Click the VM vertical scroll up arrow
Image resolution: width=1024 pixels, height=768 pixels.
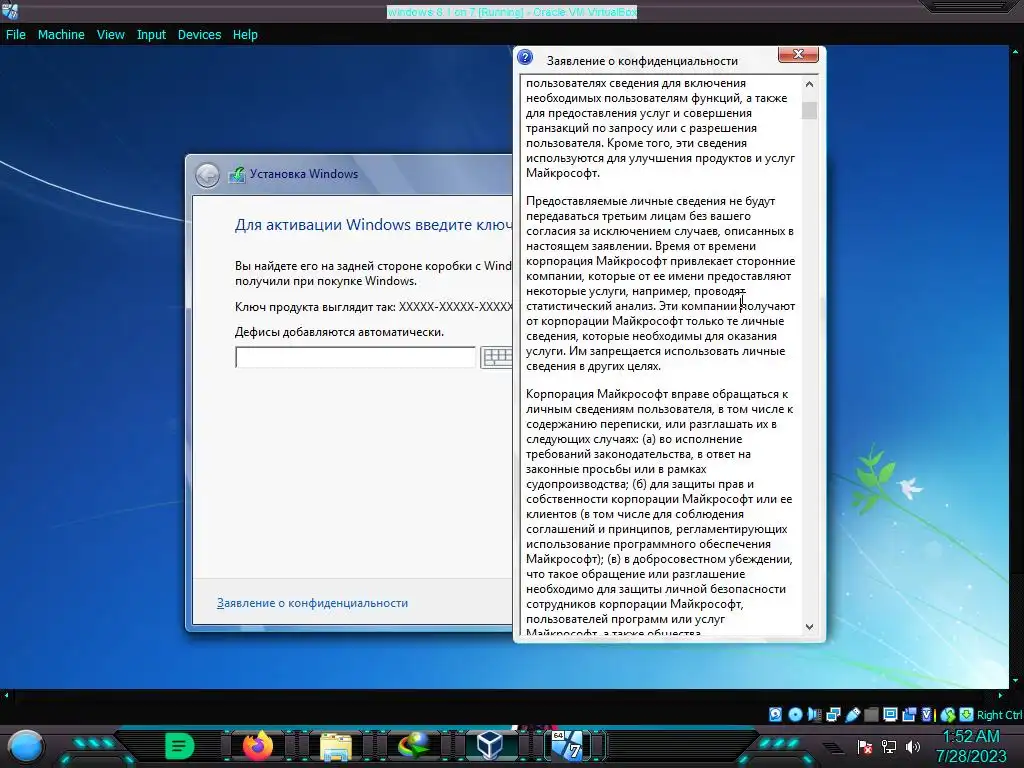tap(1016, 50)
